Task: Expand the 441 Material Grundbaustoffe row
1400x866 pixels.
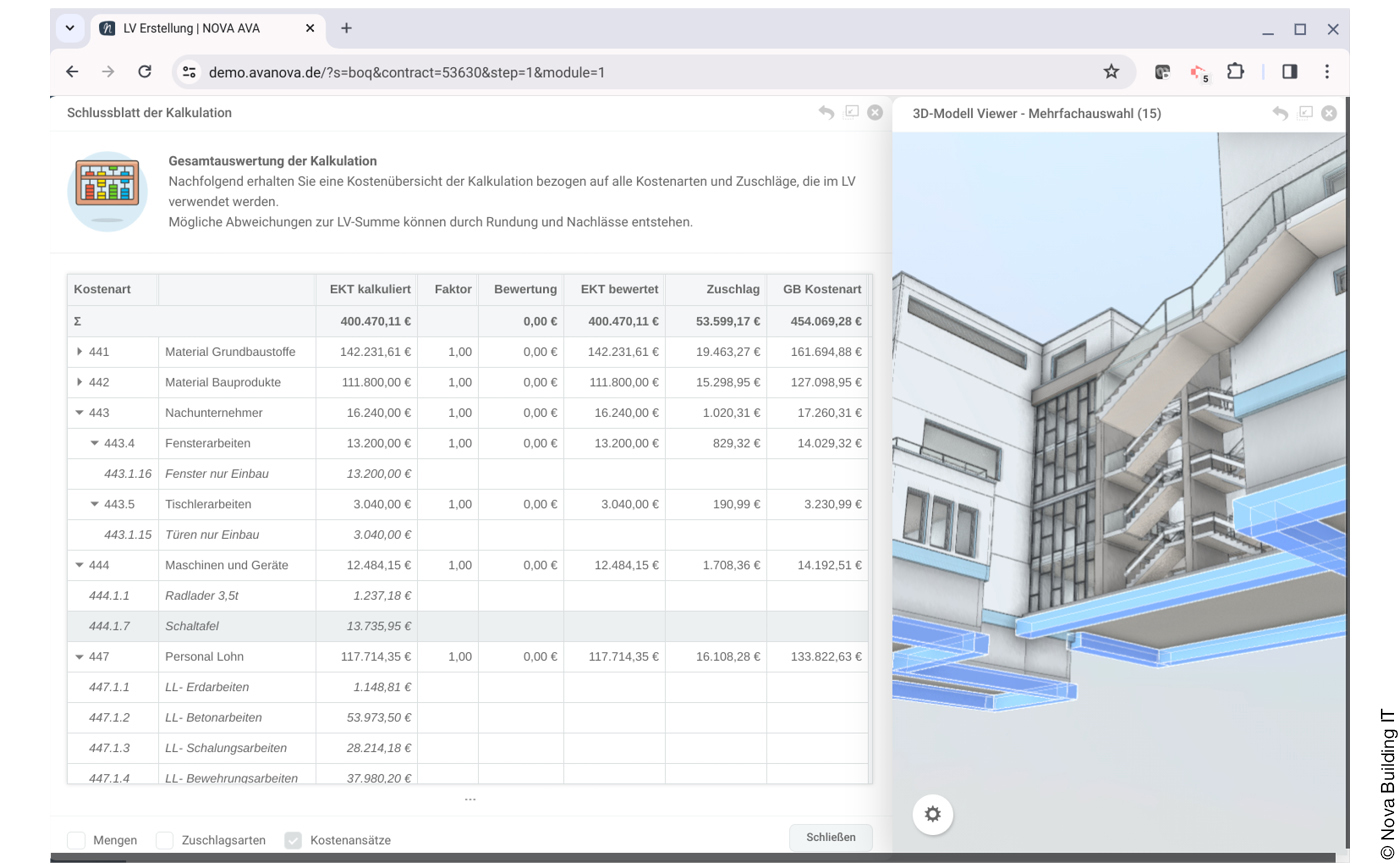Action: [x=81, y=351]
